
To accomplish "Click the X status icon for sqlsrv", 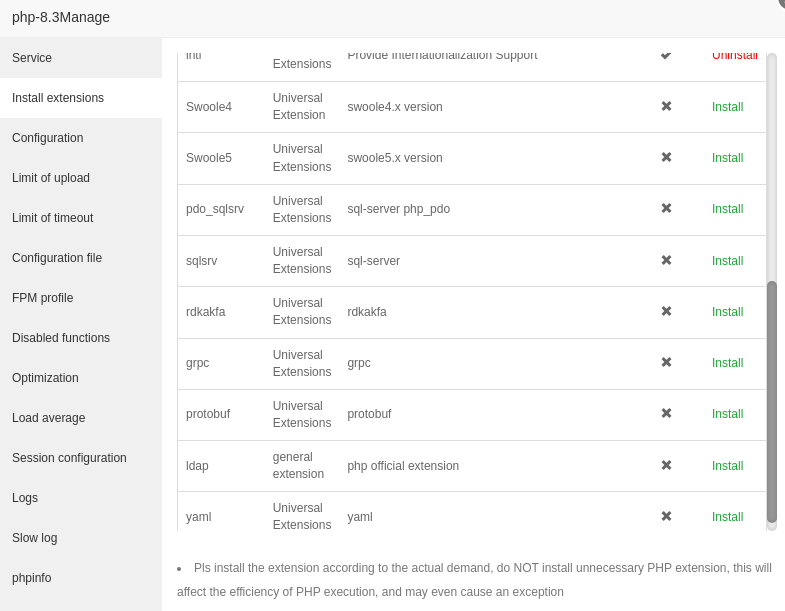I will pos(666,260).
